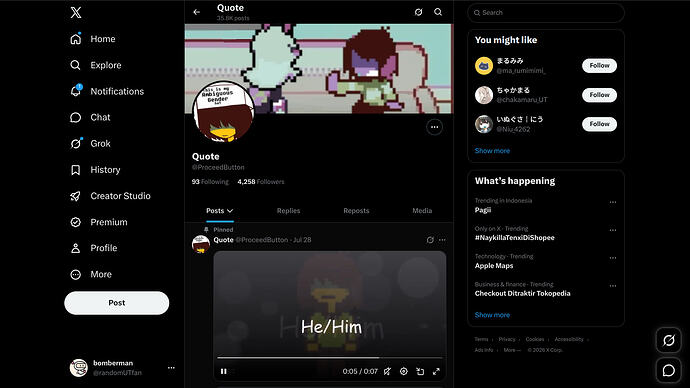The image size is (690, 388).
Task: Click into the Search field
Action: click(546, 13)
